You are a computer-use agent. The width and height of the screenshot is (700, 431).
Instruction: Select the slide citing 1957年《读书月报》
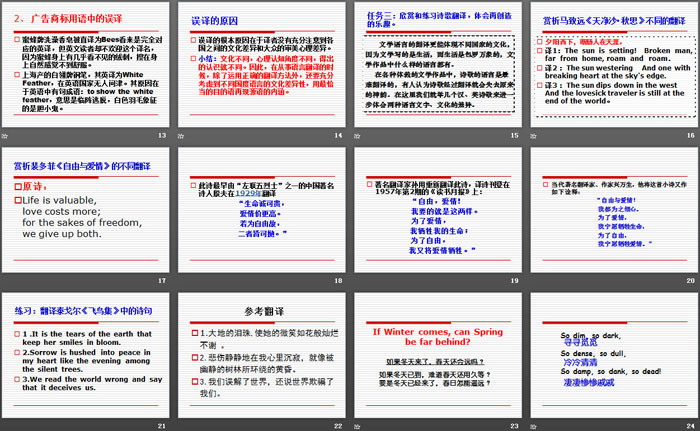tap(438, 210)
